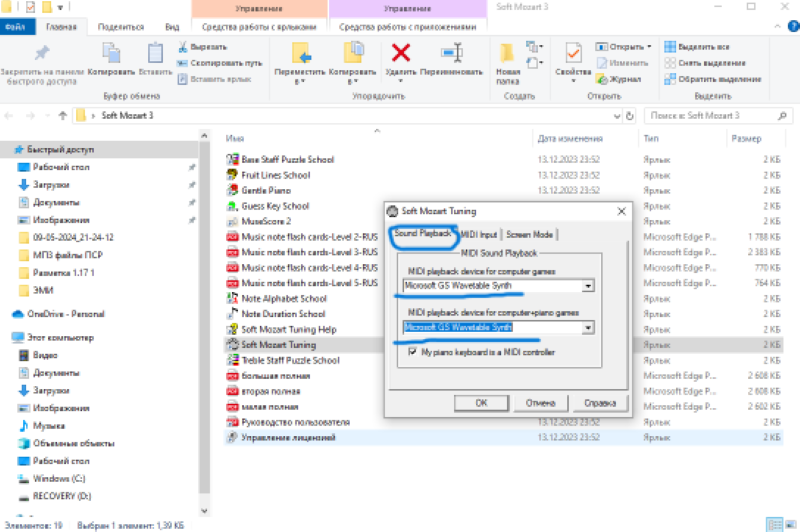Sort by the Имя column header
800x532 pixels.
coord(235,138)
